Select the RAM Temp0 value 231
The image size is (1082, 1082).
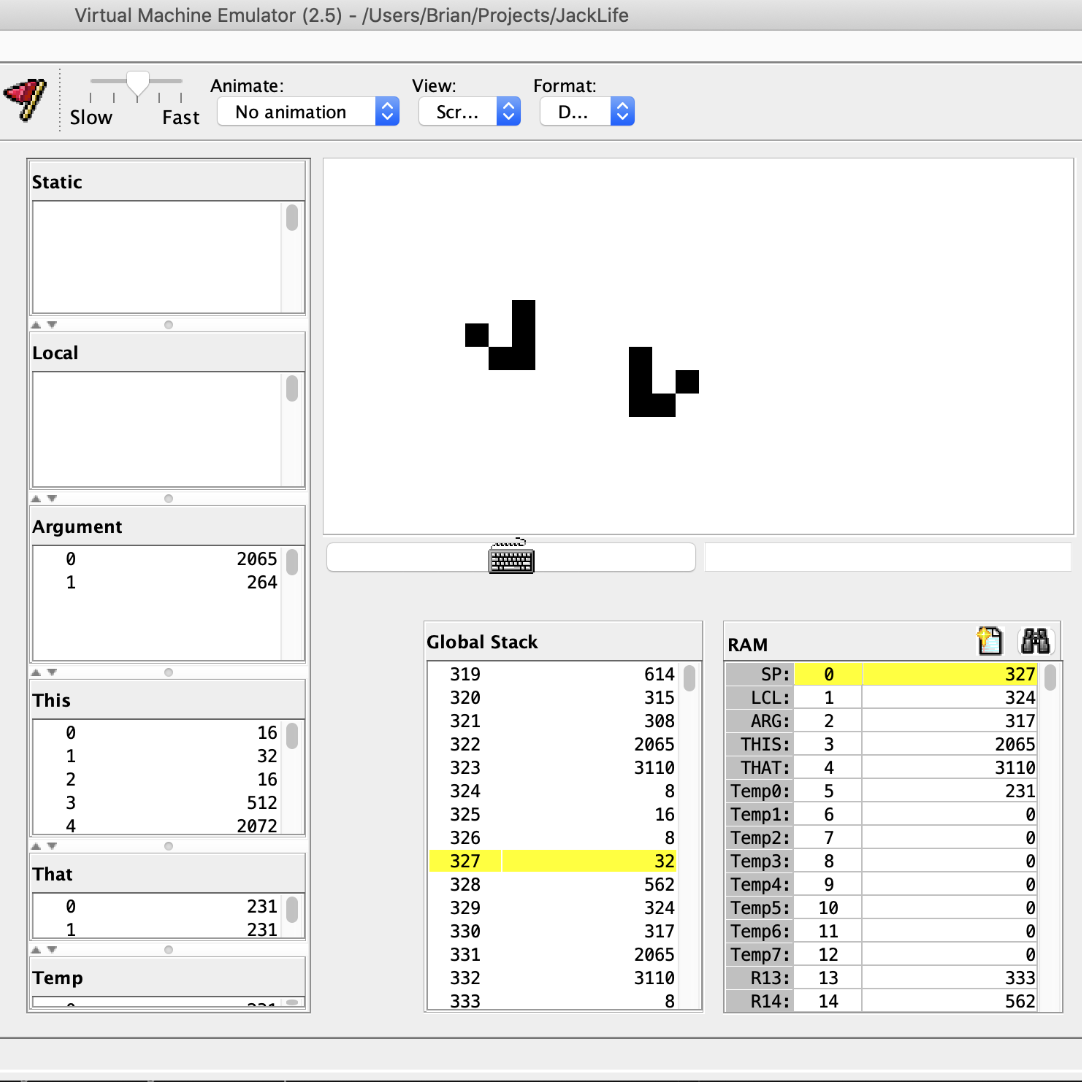[1020, 791]
